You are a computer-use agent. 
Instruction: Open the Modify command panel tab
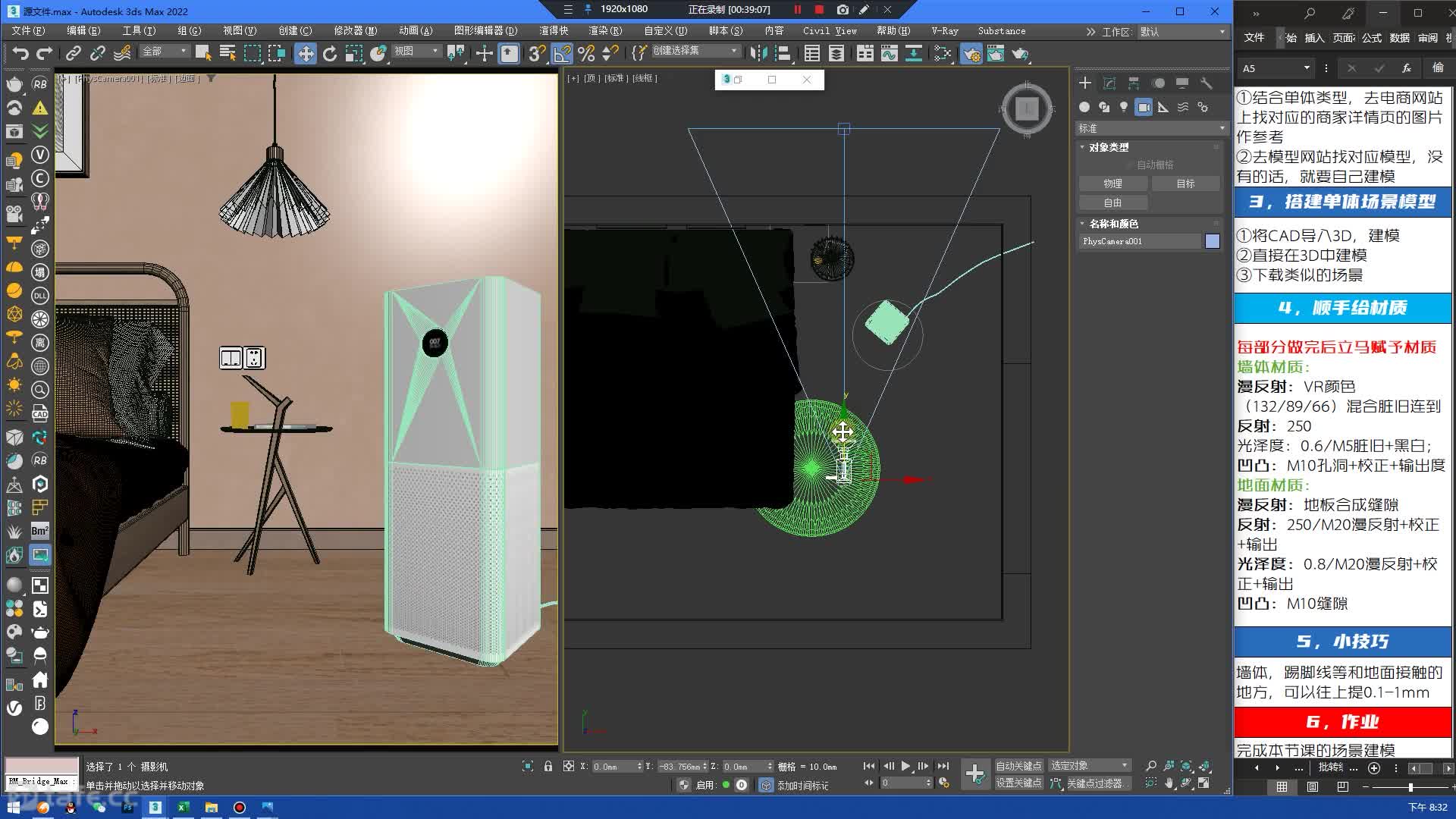click(1109, 83)
